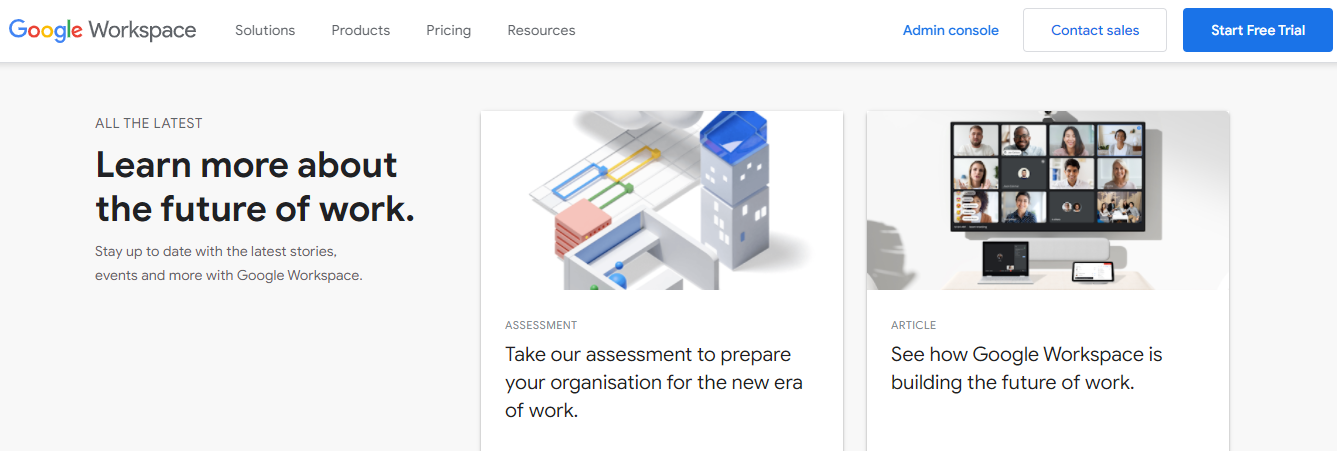
Task: Click the 'Stay up to date' description text
Action: 229,262
